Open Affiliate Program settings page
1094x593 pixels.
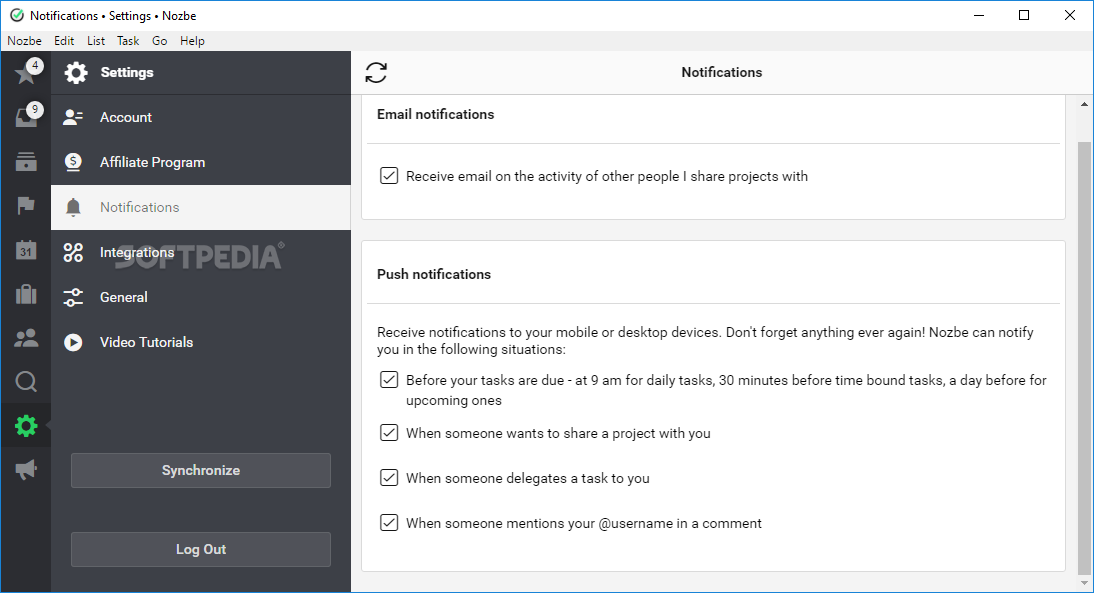201,163
